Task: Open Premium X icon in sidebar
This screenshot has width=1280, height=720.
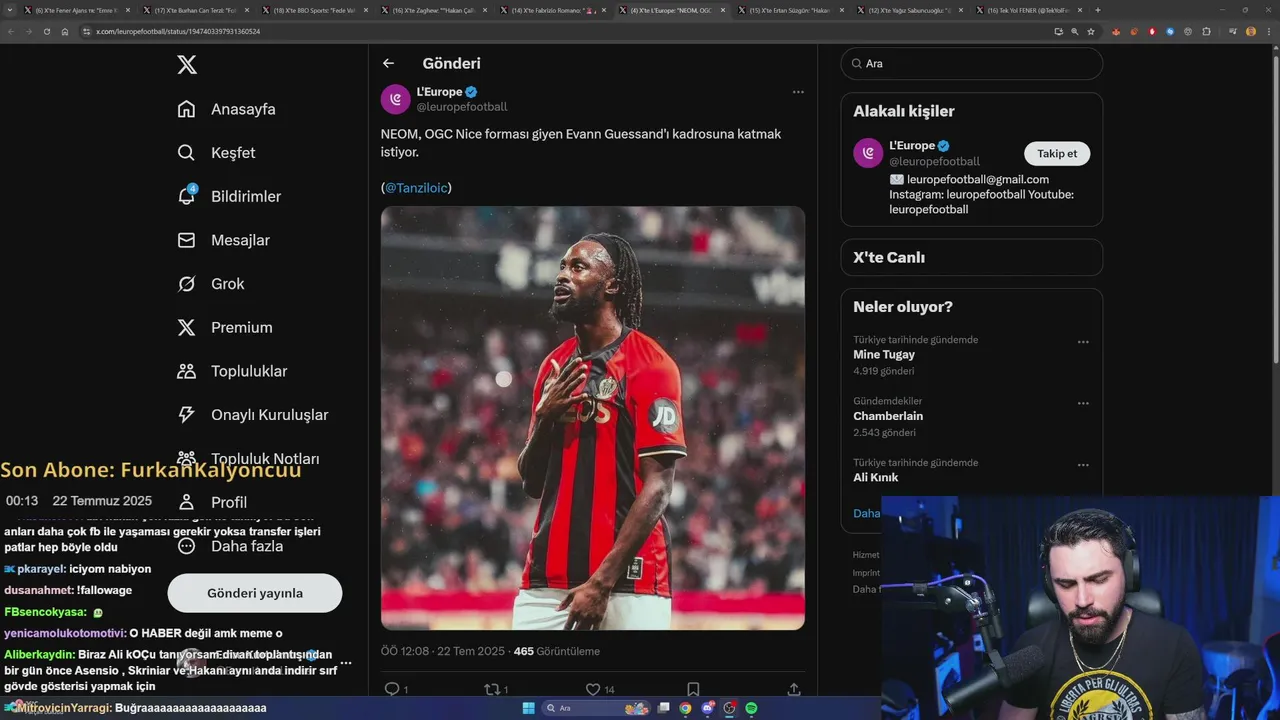Action: tap(186, 327)
